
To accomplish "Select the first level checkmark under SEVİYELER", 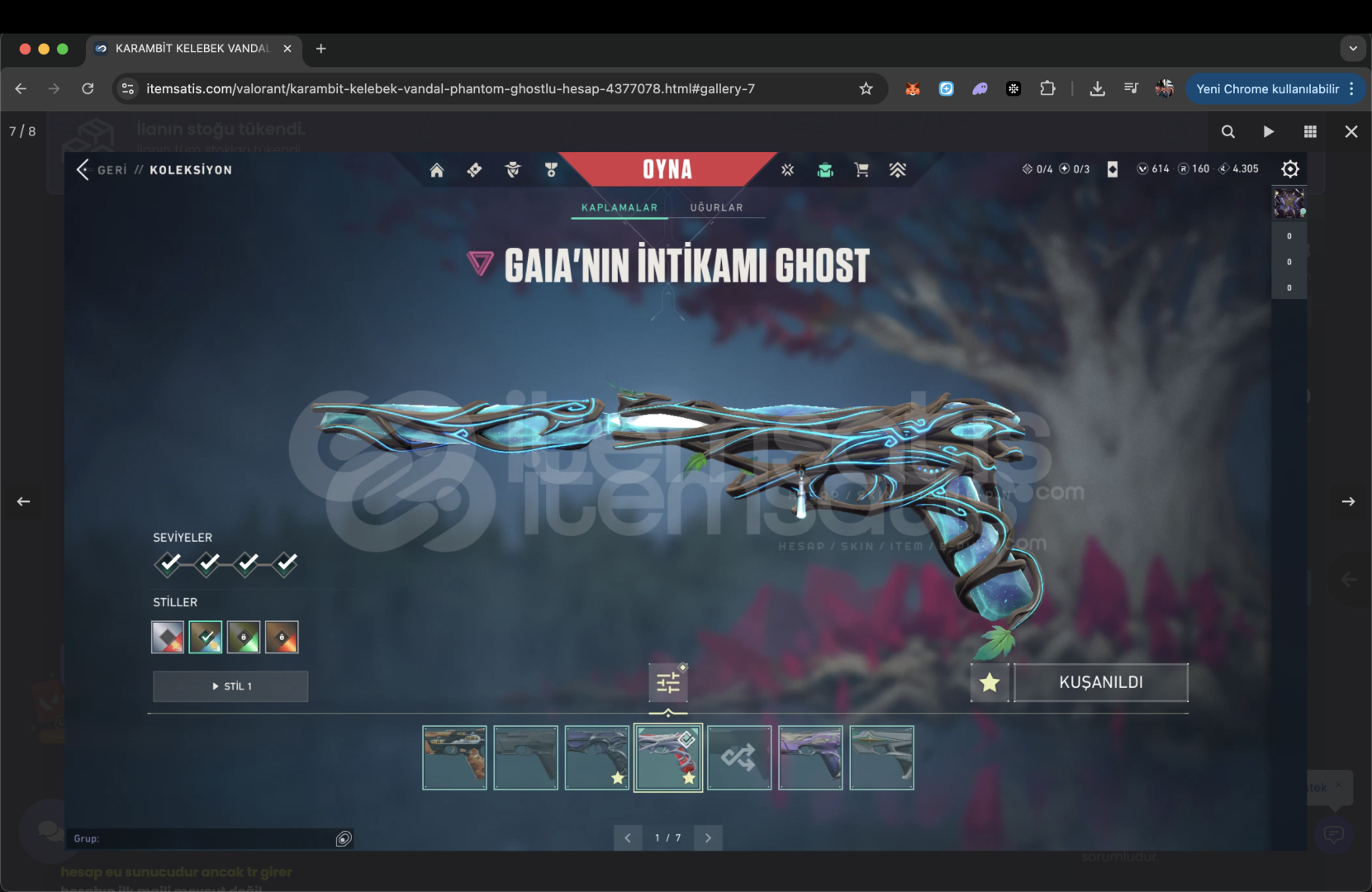I will (x=169, y=563).
